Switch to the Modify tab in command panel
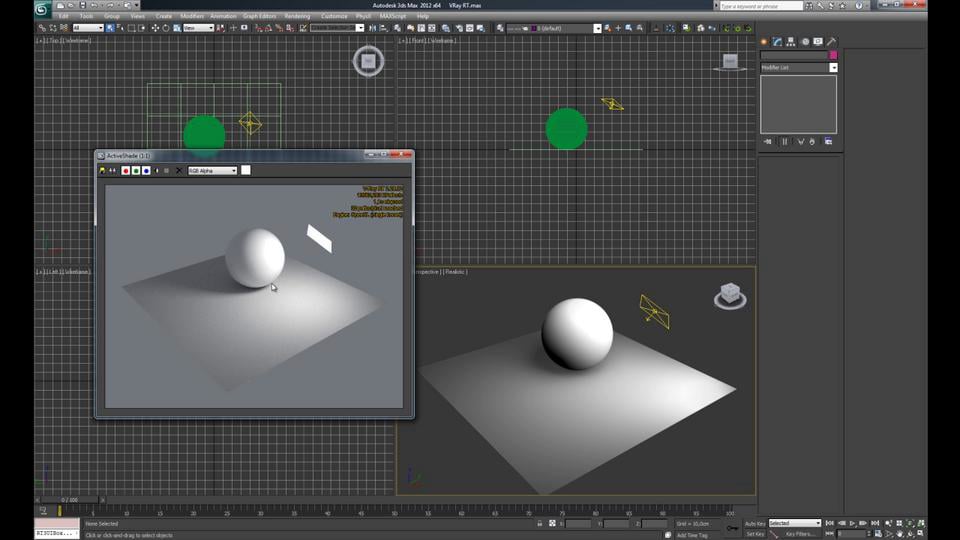960x540 pixels. 777,42
